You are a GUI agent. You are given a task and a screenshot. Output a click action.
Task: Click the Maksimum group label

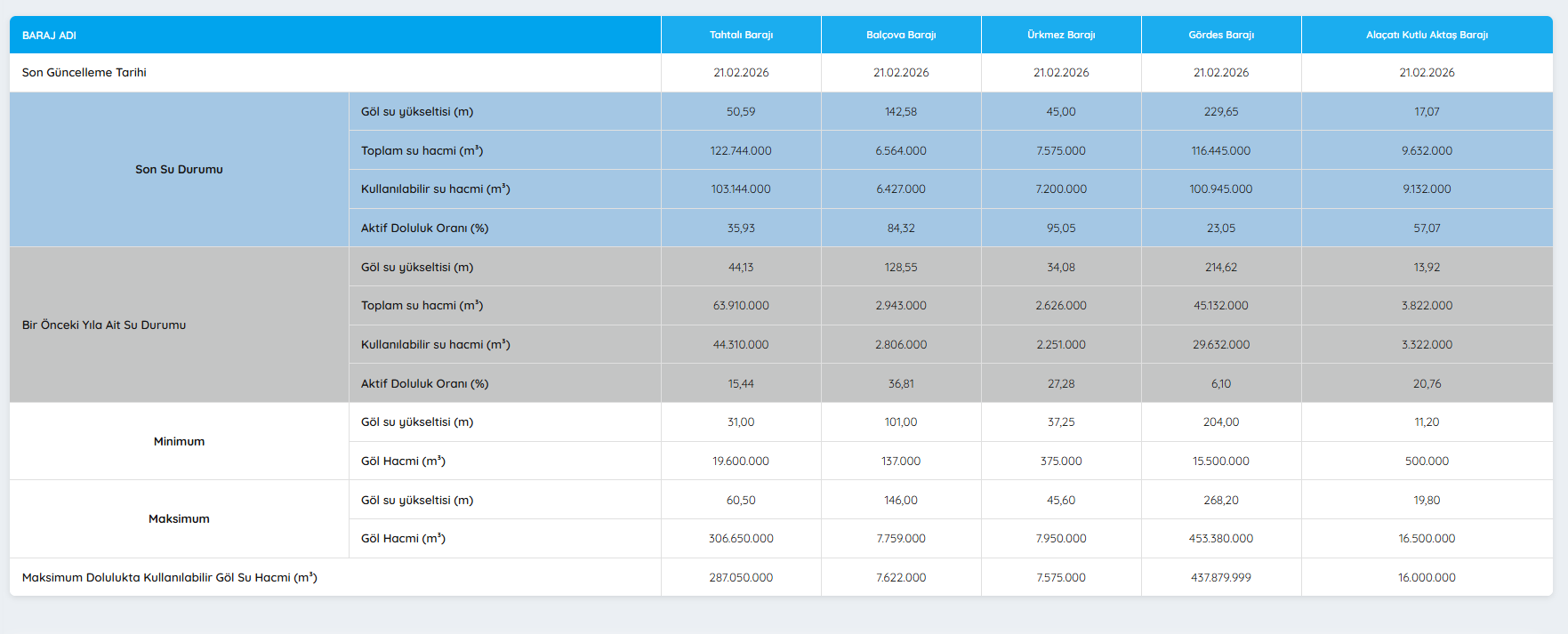(x=179, y=519)
